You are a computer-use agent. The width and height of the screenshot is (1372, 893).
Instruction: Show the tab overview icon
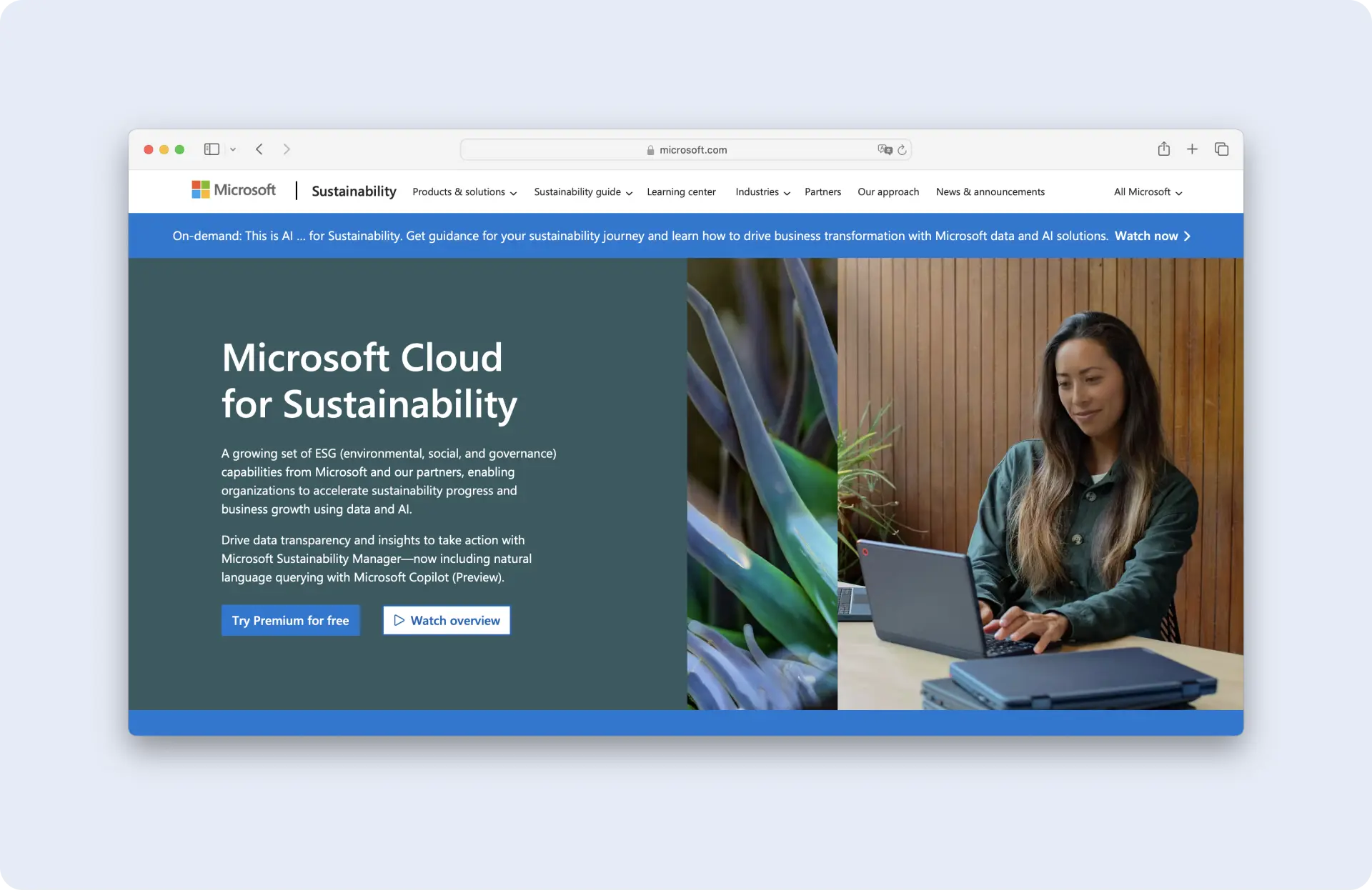pos(1221,149)
